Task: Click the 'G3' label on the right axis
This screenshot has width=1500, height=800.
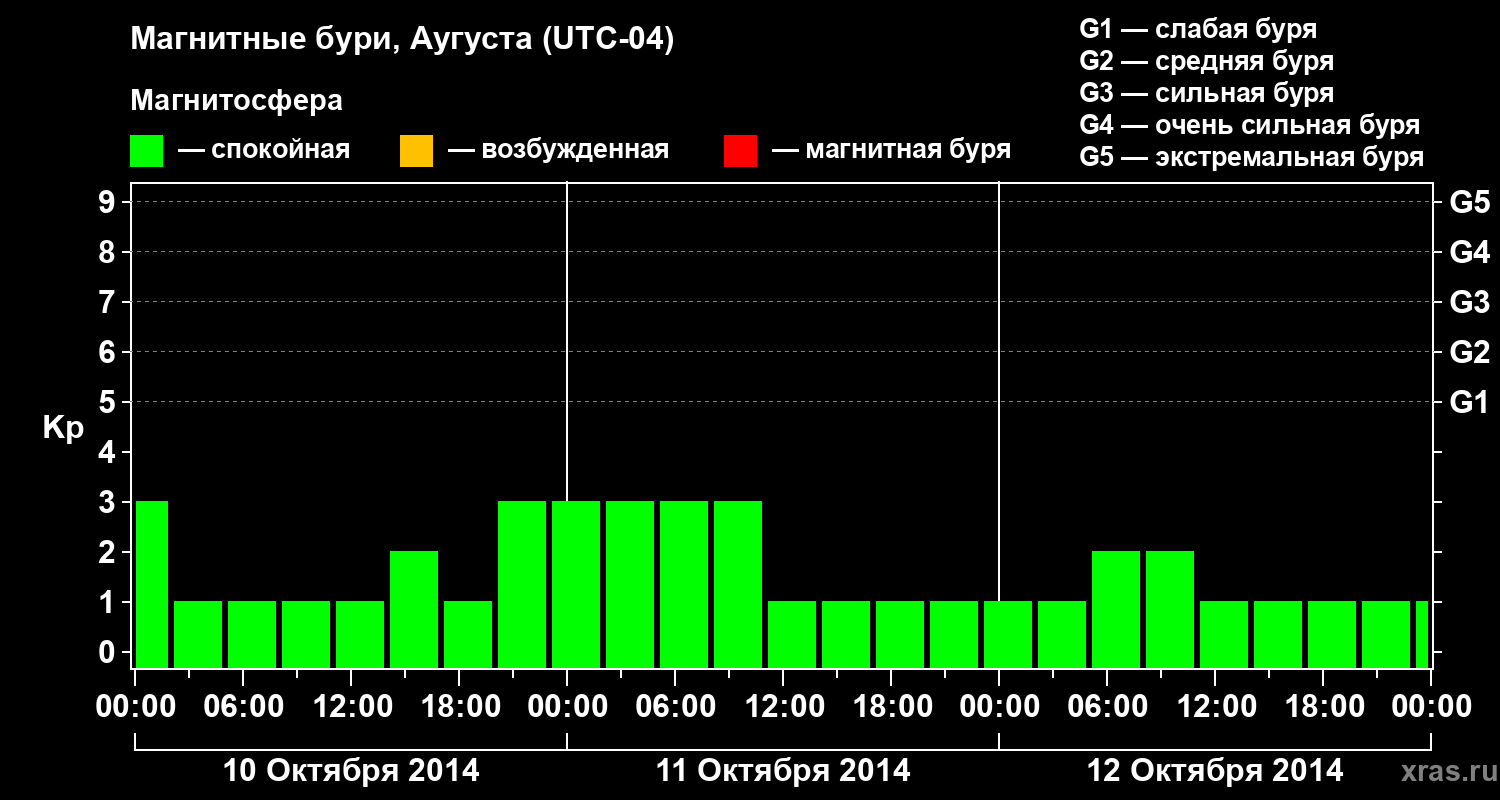Action: (x=1469, y=302)
